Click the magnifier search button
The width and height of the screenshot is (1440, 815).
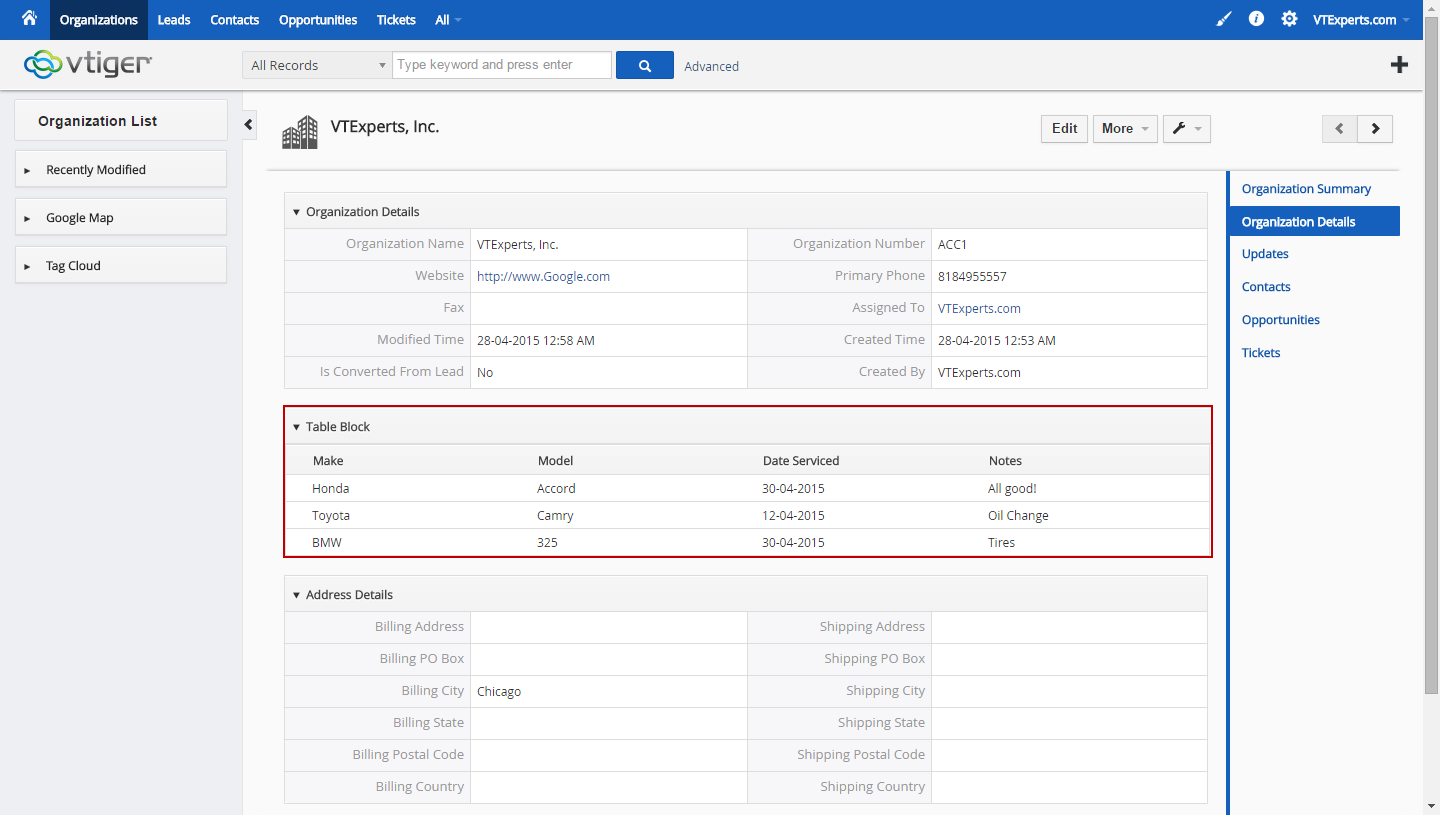(645, 65)
